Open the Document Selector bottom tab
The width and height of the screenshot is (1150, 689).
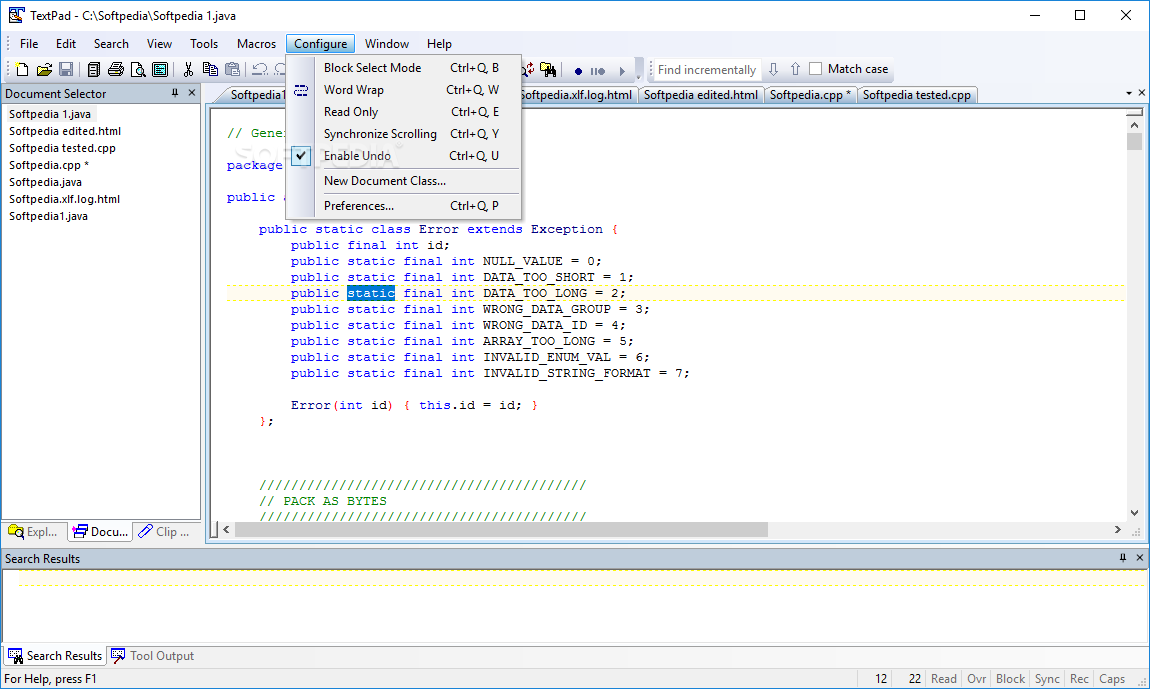[x=100, y=532]
